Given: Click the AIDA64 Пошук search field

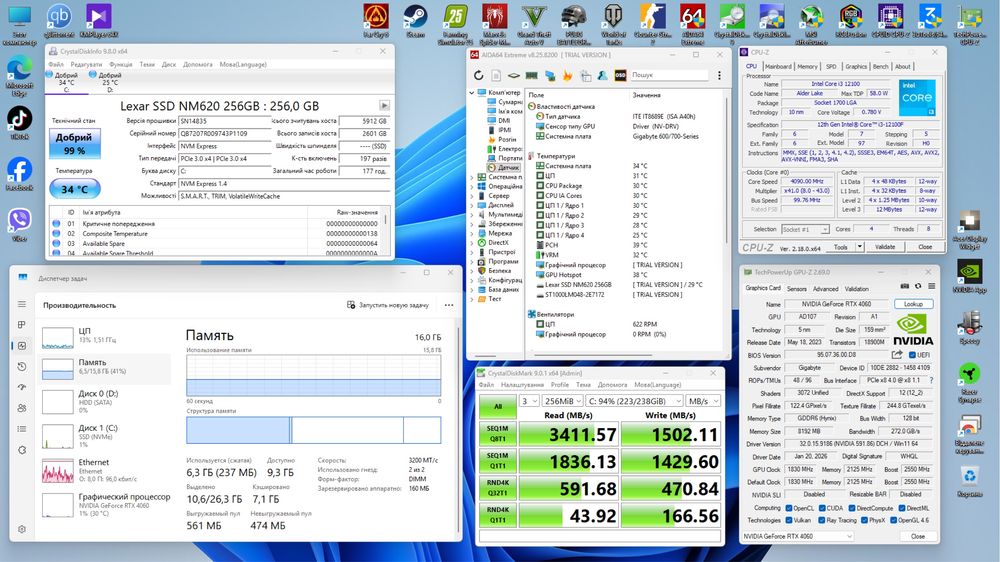Looking at the screenshot, I should coord(668,75).
